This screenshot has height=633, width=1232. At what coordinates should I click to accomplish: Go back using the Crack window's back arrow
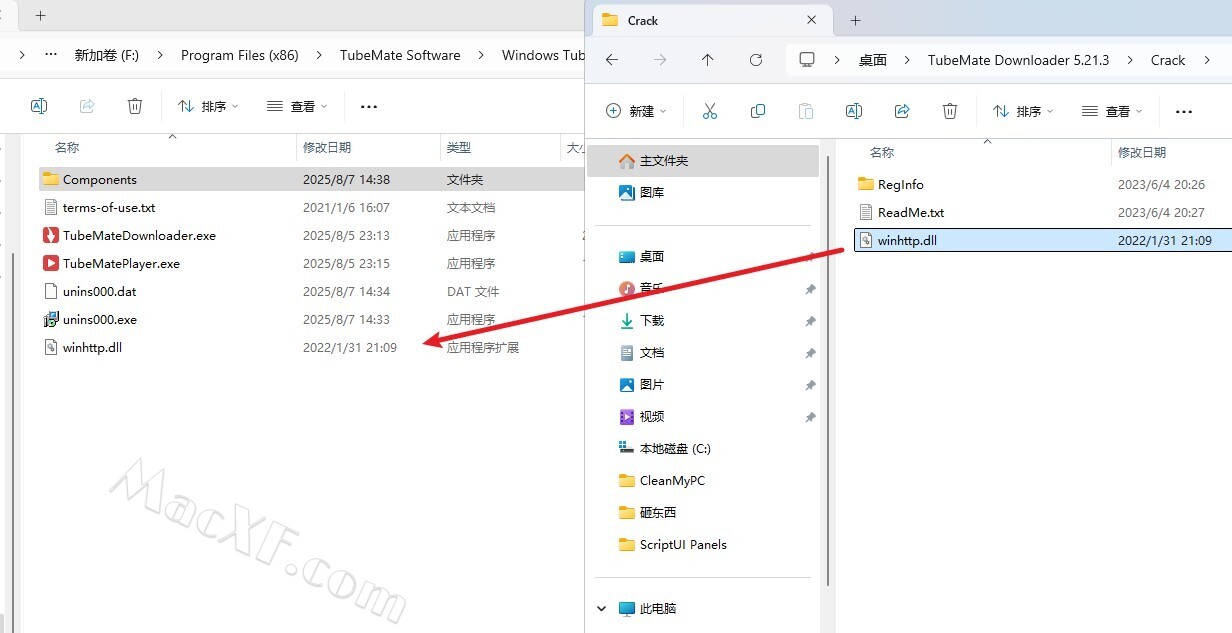point(612,60)
